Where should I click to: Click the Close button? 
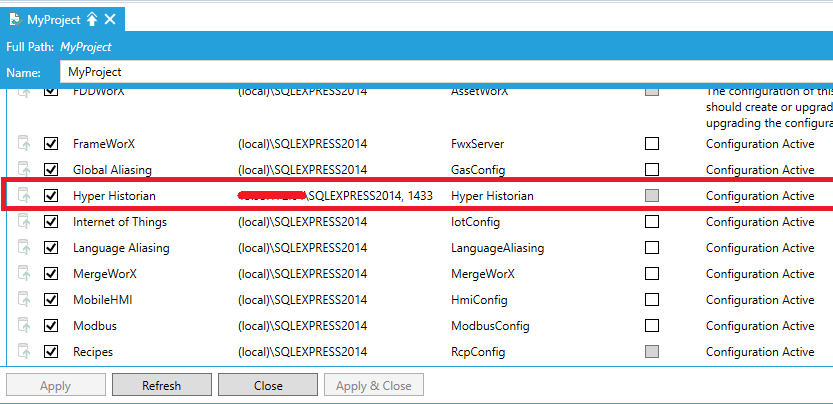click(268, 385)
